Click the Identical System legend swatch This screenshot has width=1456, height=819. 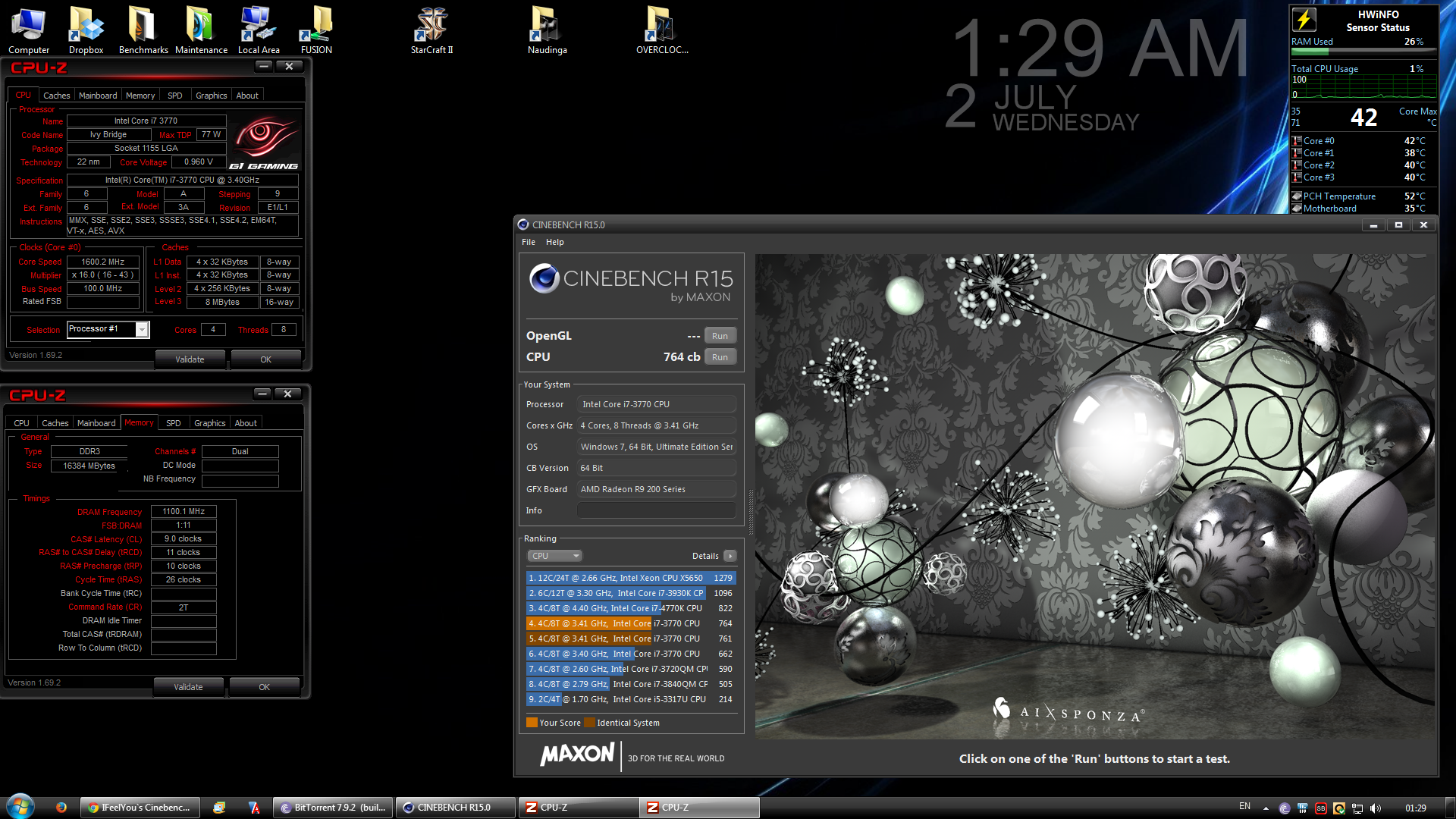pyautogui.click(x=589, y=723)
